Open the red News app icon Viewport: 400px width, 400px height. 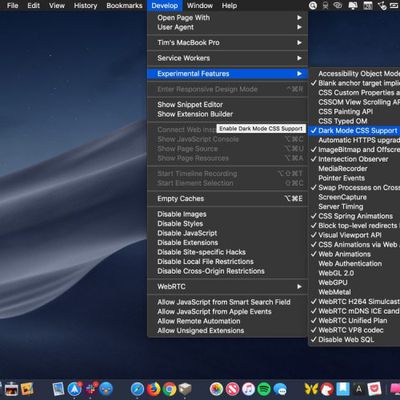232,389
